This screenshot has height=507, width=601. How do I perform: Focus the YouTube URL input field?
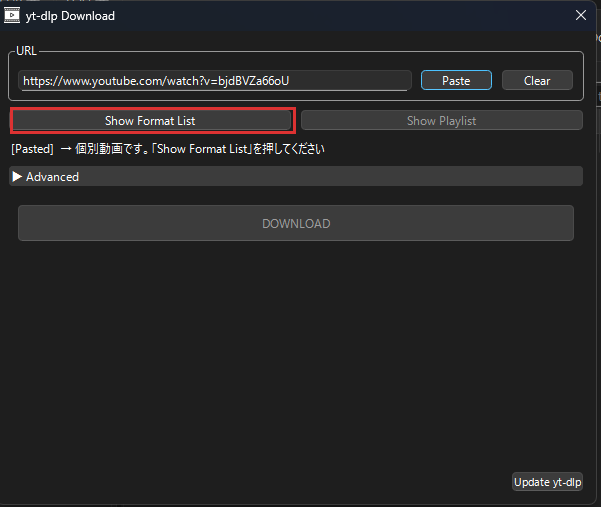coord(215,81)
